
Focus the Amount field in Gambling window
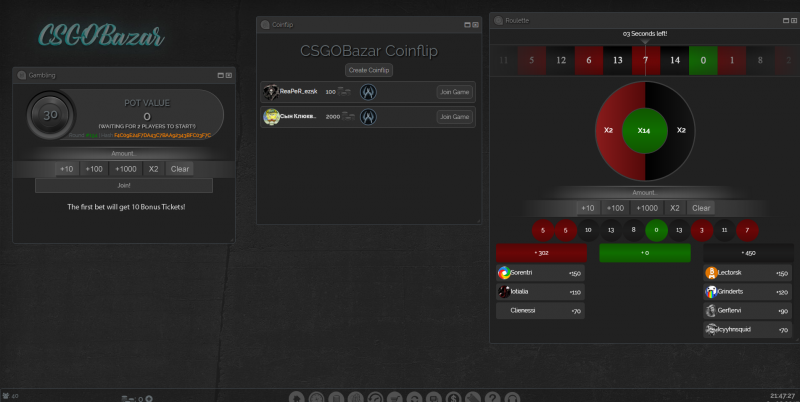tap(124, 154)
